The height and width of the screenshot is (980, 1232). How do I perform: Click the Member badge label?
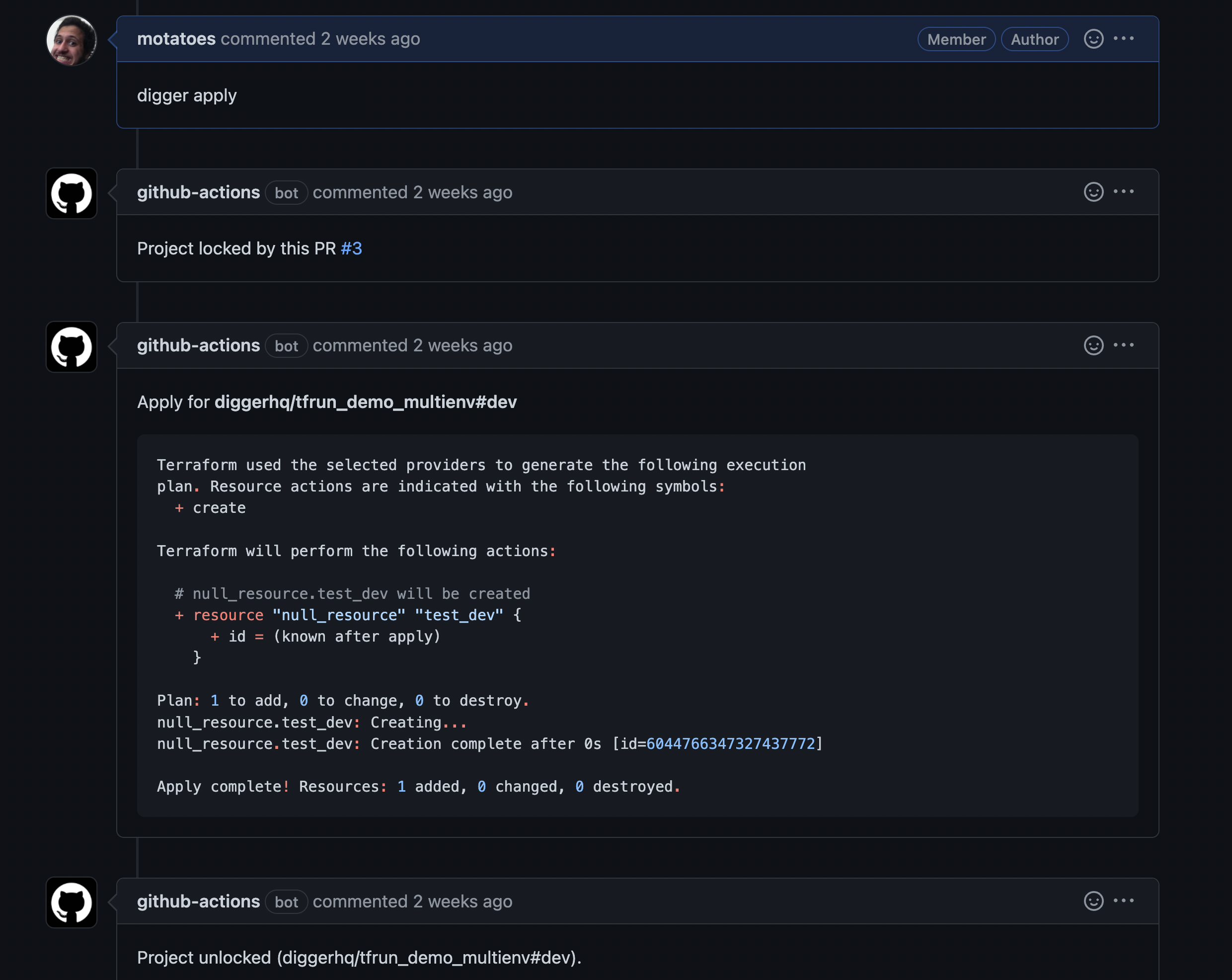coord(956,39)
